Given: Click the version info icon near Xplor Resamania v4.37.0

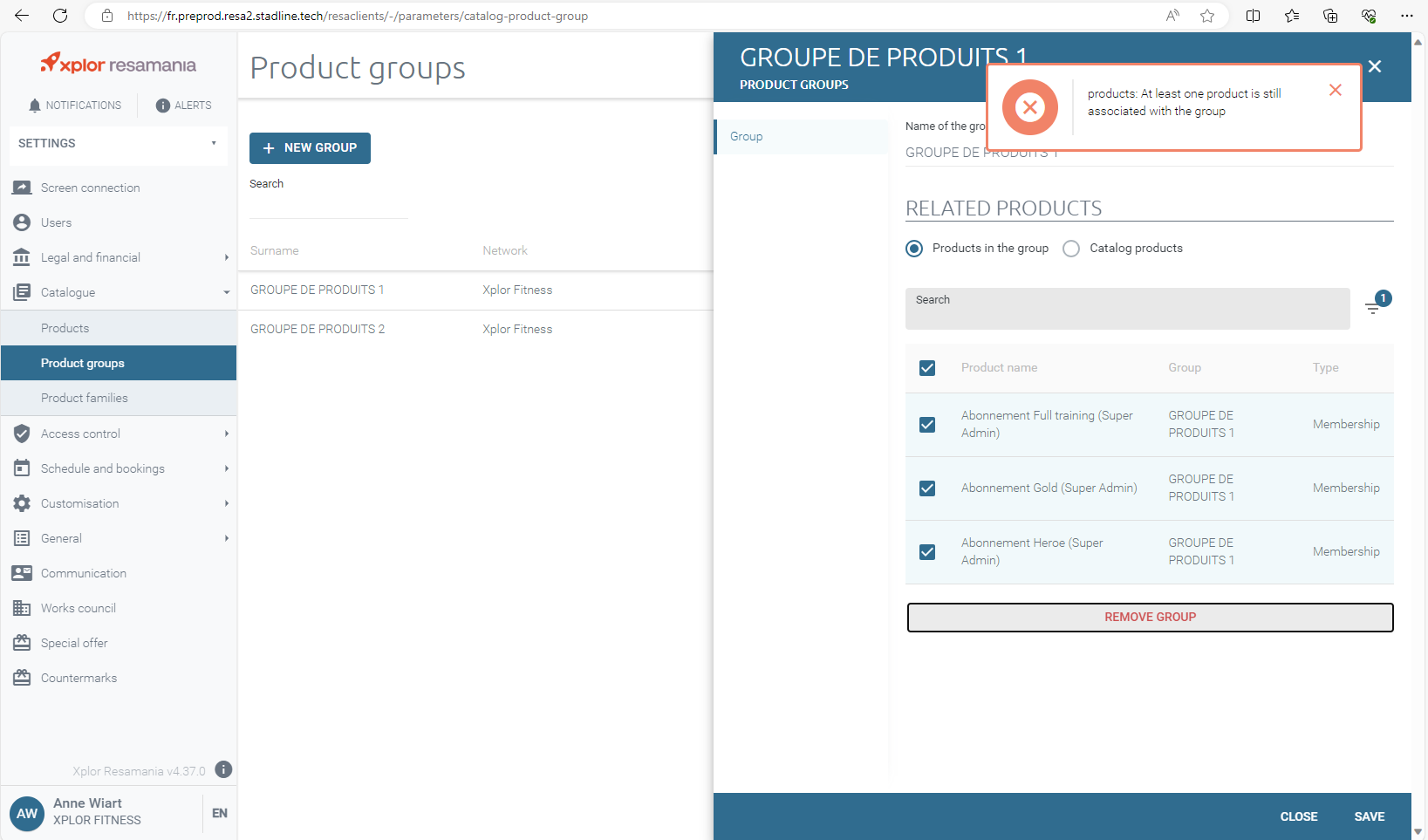Looking at the screenshot, I should (x=223, y=769).
